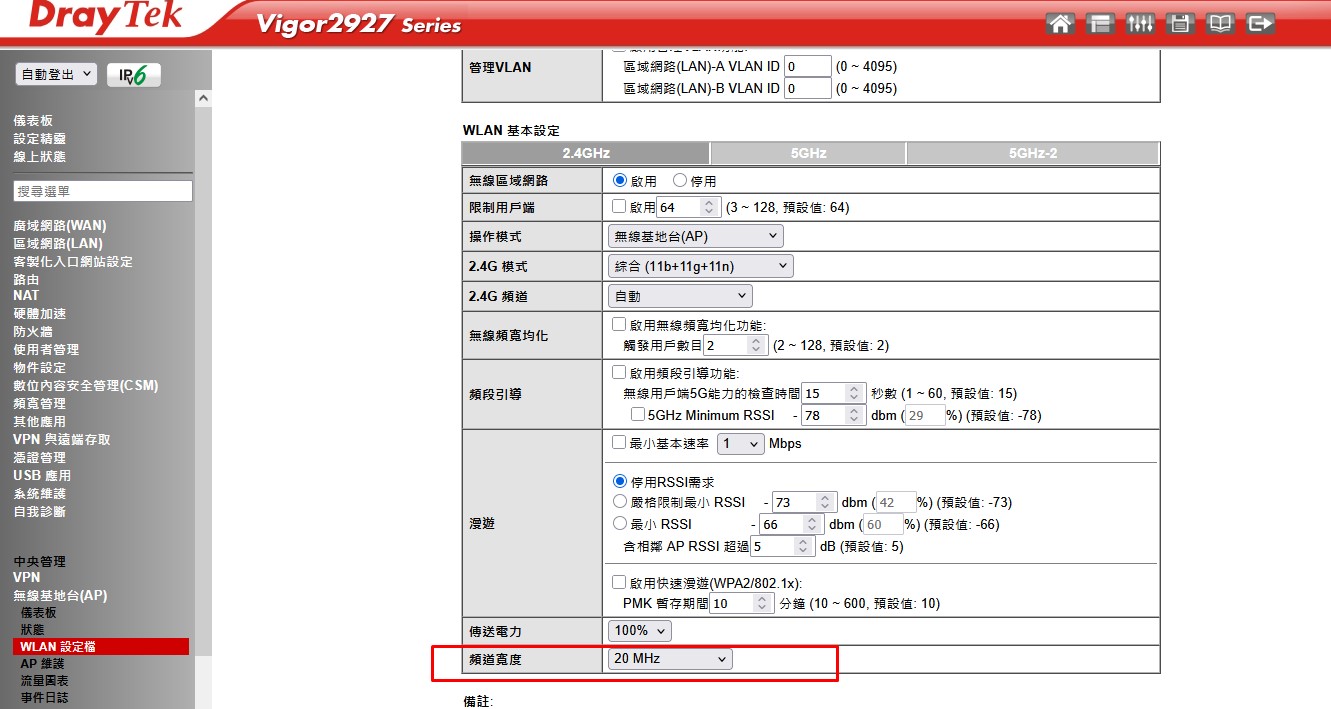Click the Home icon in top bar
Viewport: 1331px width, 709px height.
(1060, 24)
